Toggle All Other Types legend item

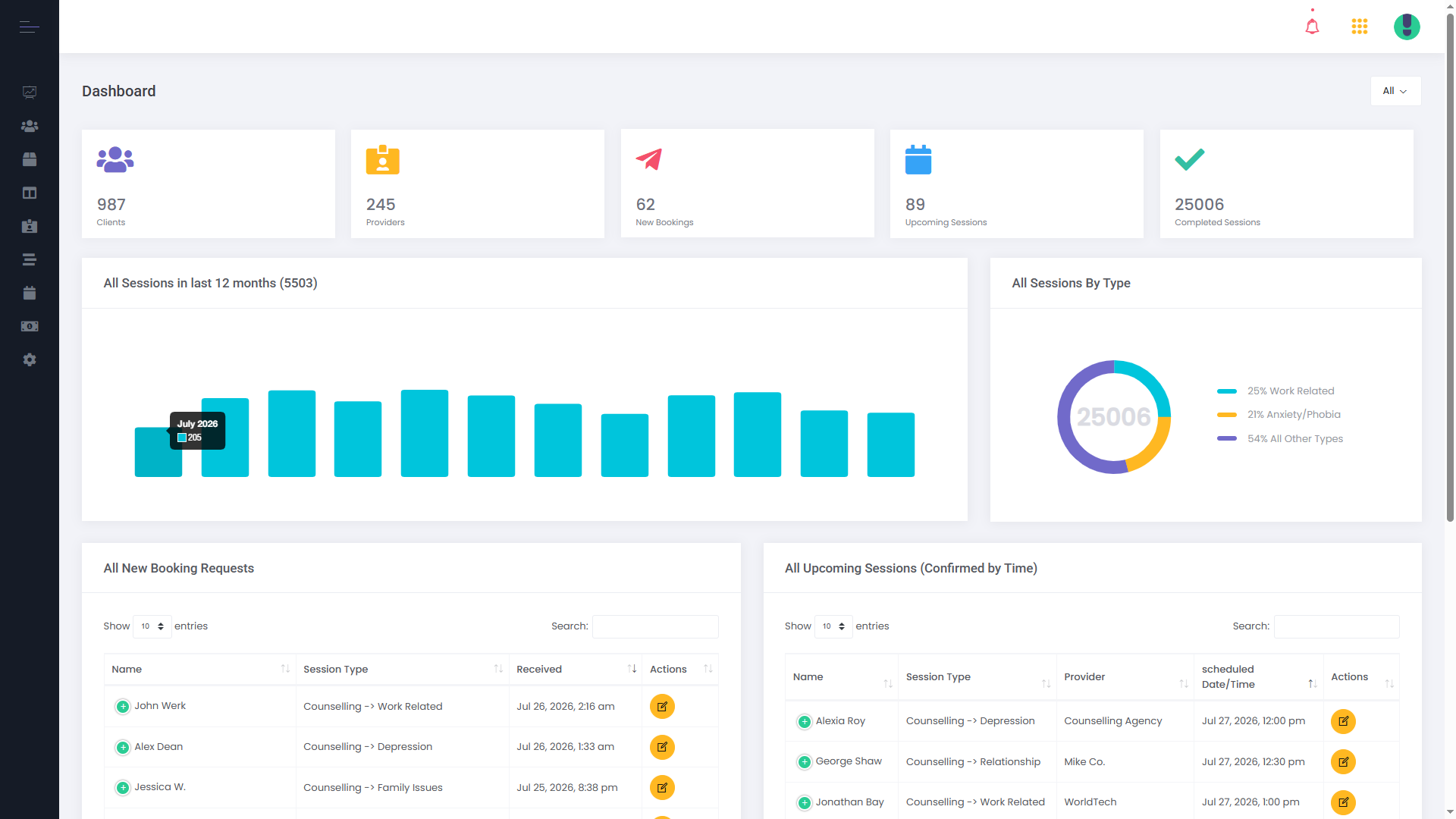1280,439
